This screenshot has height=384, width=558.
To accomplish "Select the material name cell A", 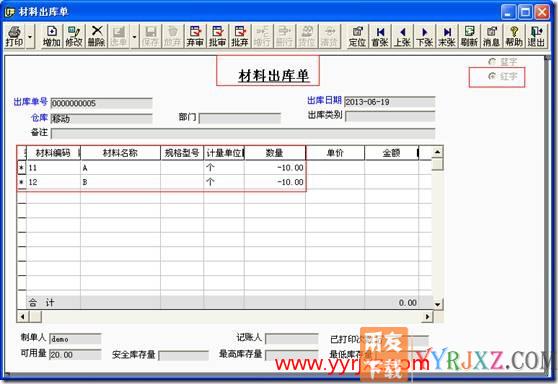I will [120, 168].
